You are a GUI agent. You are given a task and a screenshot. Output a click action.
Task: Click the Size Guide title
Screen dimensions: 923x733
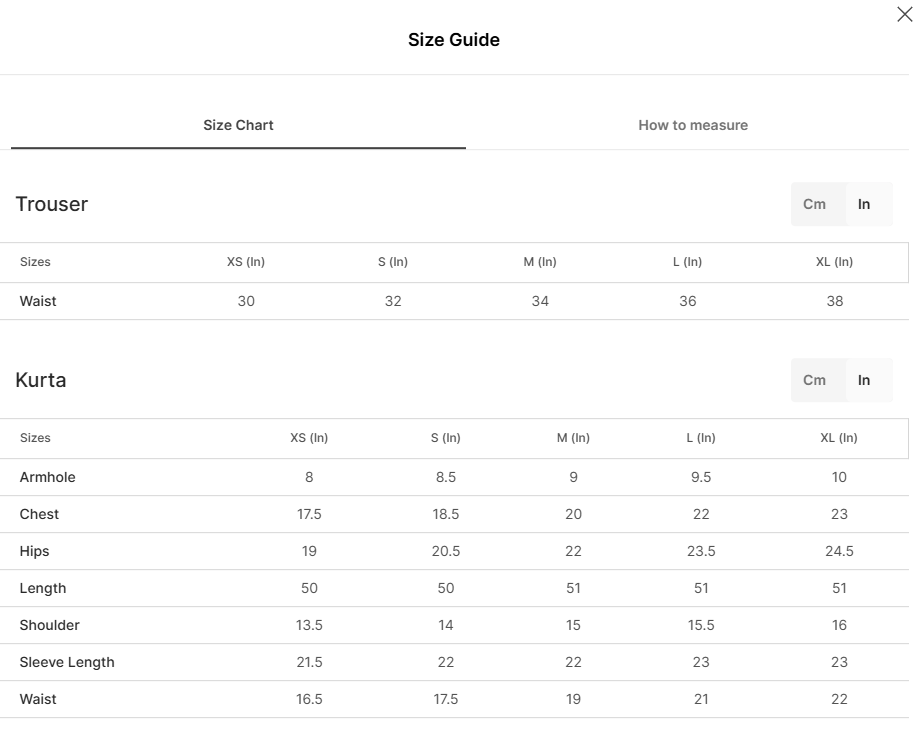454,40
